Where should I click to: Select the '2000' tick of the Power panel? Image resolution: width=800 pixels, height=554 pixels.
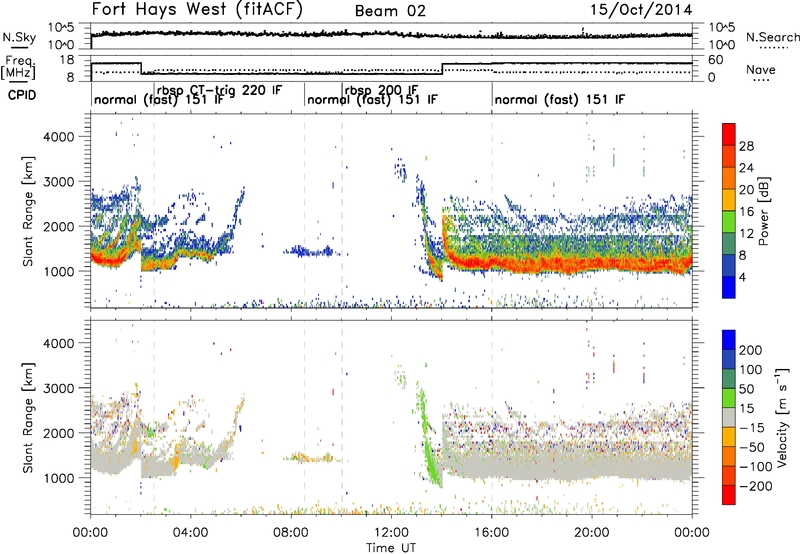pyautogui.click(x=58, y=226)
